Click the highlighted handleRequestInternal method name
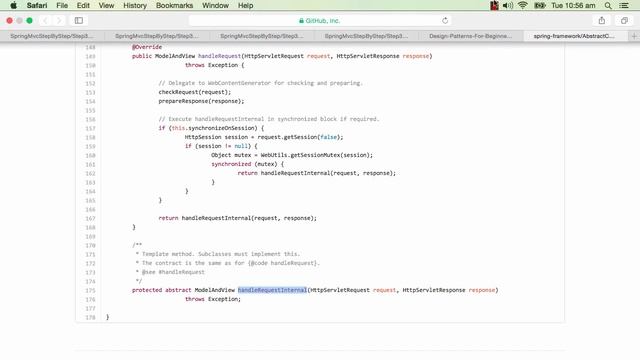Screen dimensions: 640x360 tap(272, 290)
